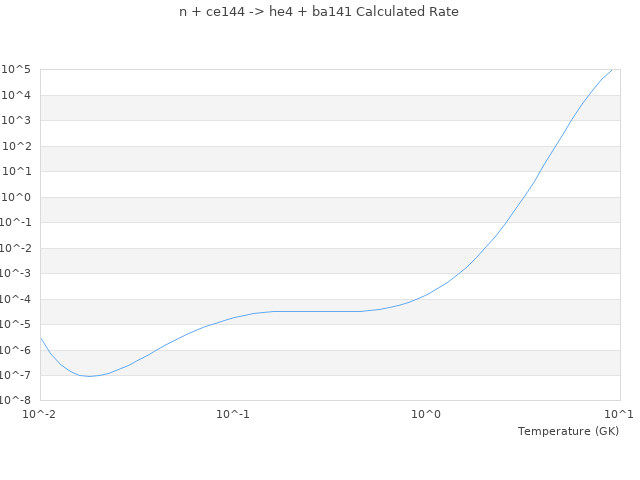The height and width of the screenshot is (480, 640).
Task: Select the 10^-7 y-axis tick label
Action: 15,376
